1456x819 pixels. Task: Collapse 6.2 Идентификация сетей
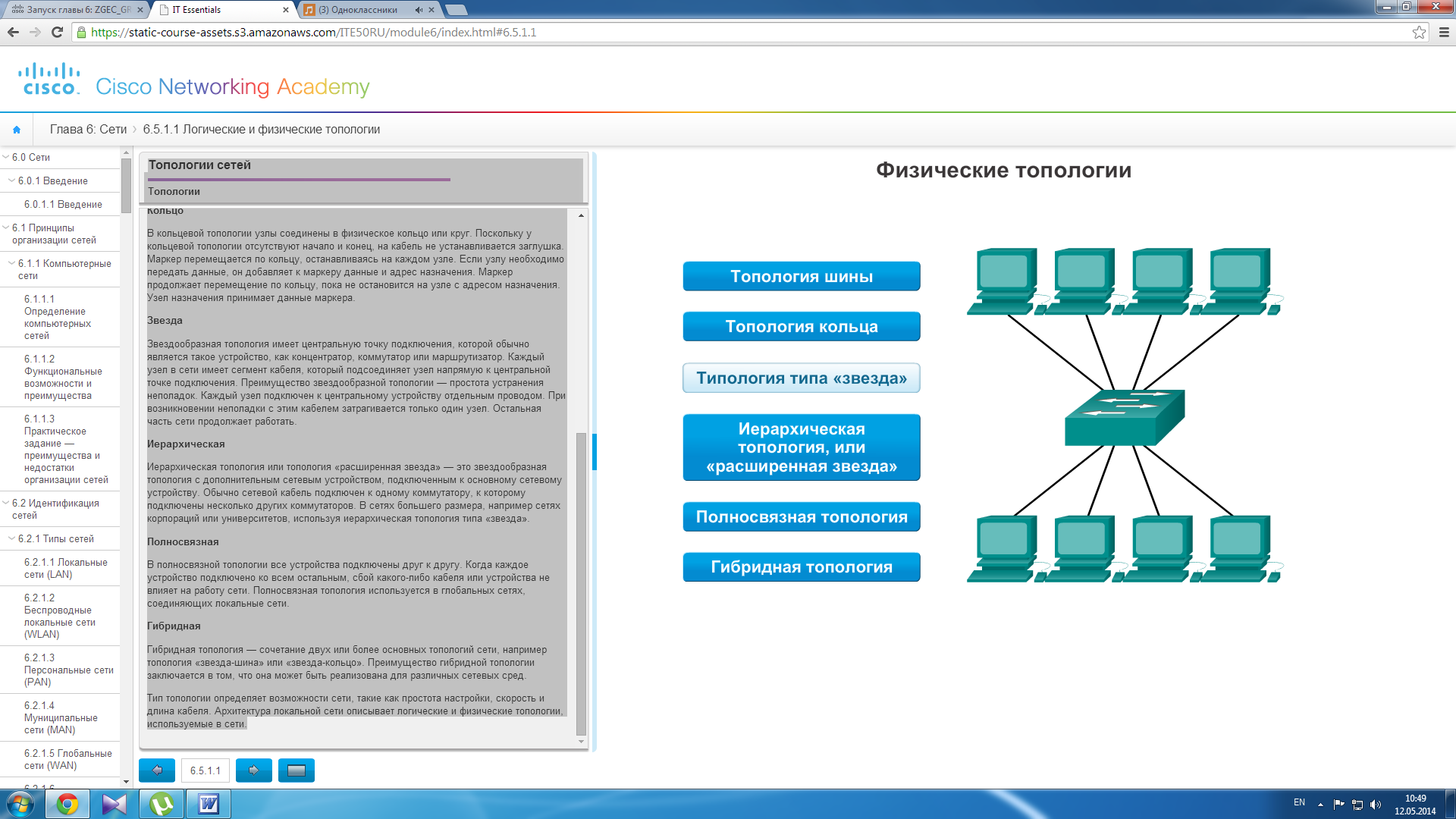[6, 503]
